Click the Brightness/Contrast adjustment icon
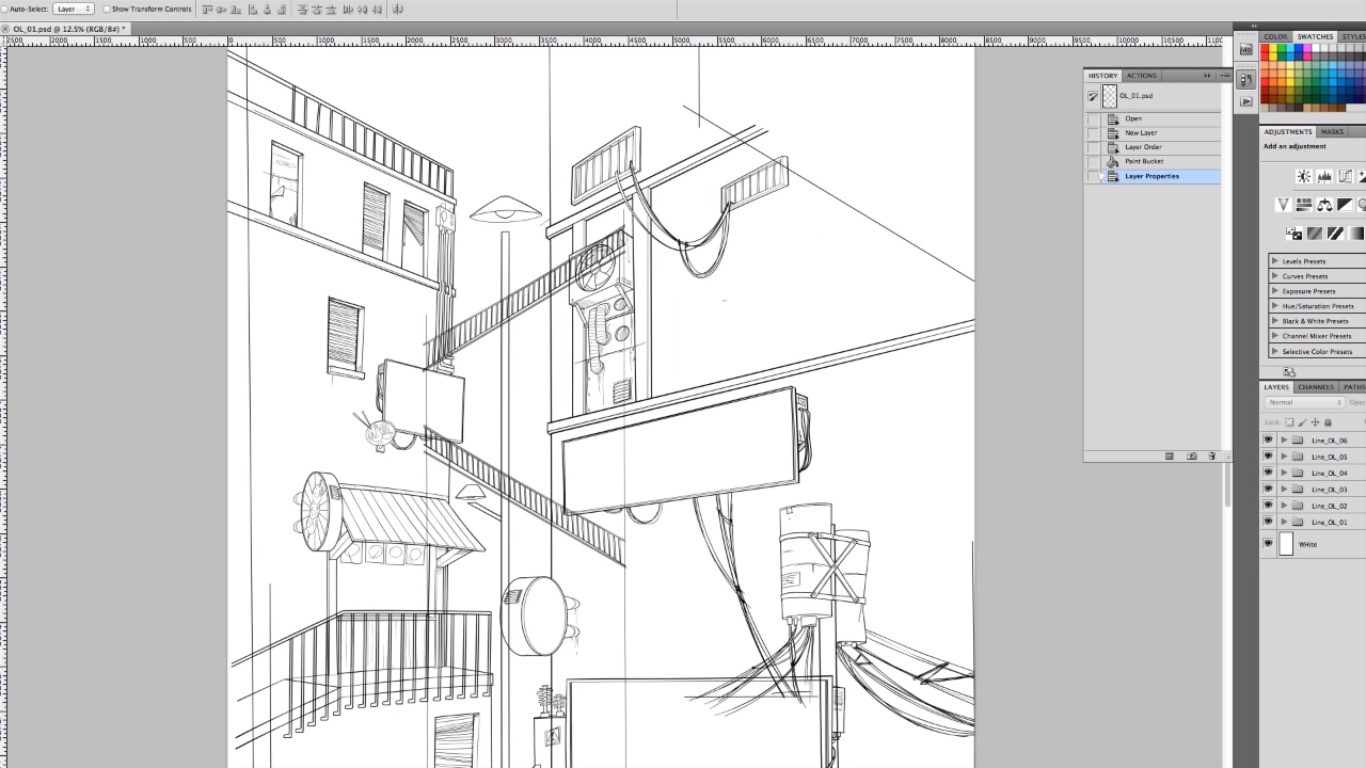This screenshot has height=768, width=1366. [x=1303, y=176]
